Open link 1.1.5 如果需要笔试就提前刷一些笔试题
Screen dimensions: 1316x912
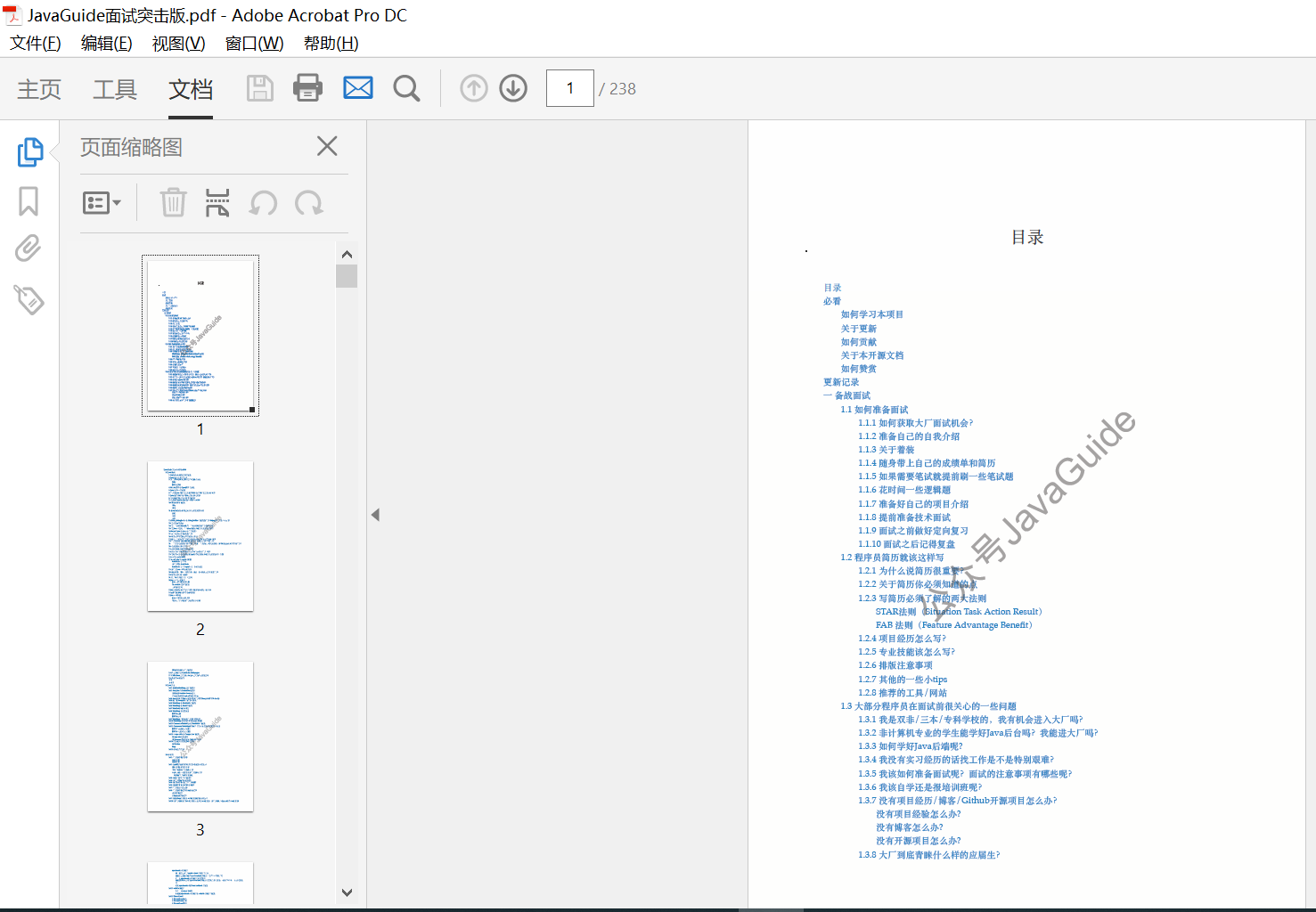936,476
